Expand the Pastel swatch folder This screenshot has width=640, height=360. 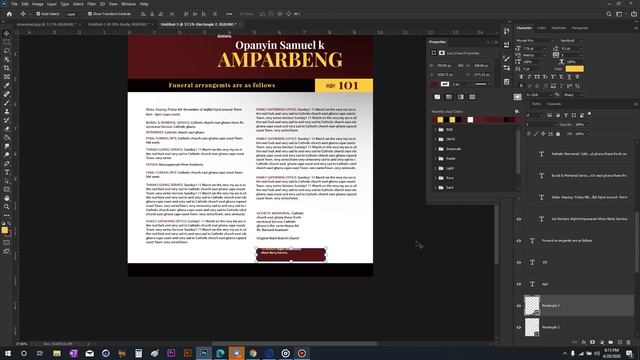[436, 158]
